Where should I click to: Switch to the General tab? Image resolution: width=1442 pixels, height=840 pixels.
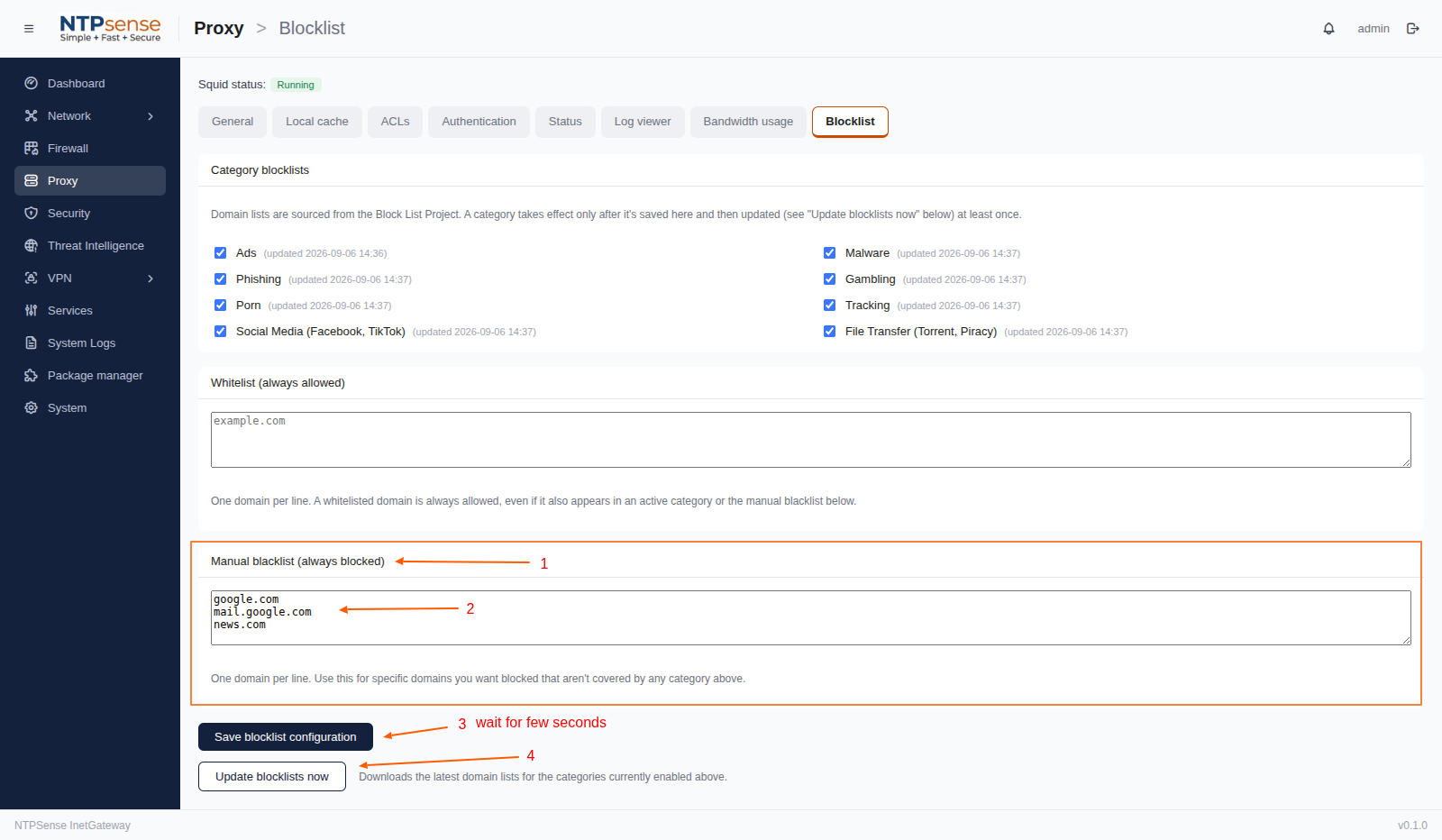233,122
